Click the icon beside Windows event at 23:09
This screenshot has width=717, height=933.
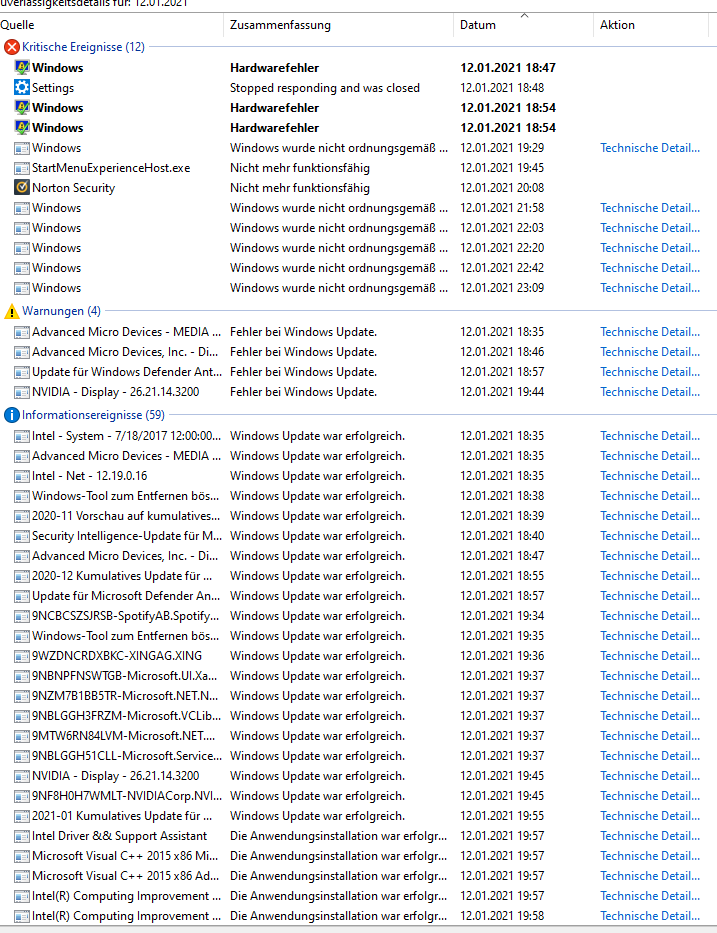[22, 289]
